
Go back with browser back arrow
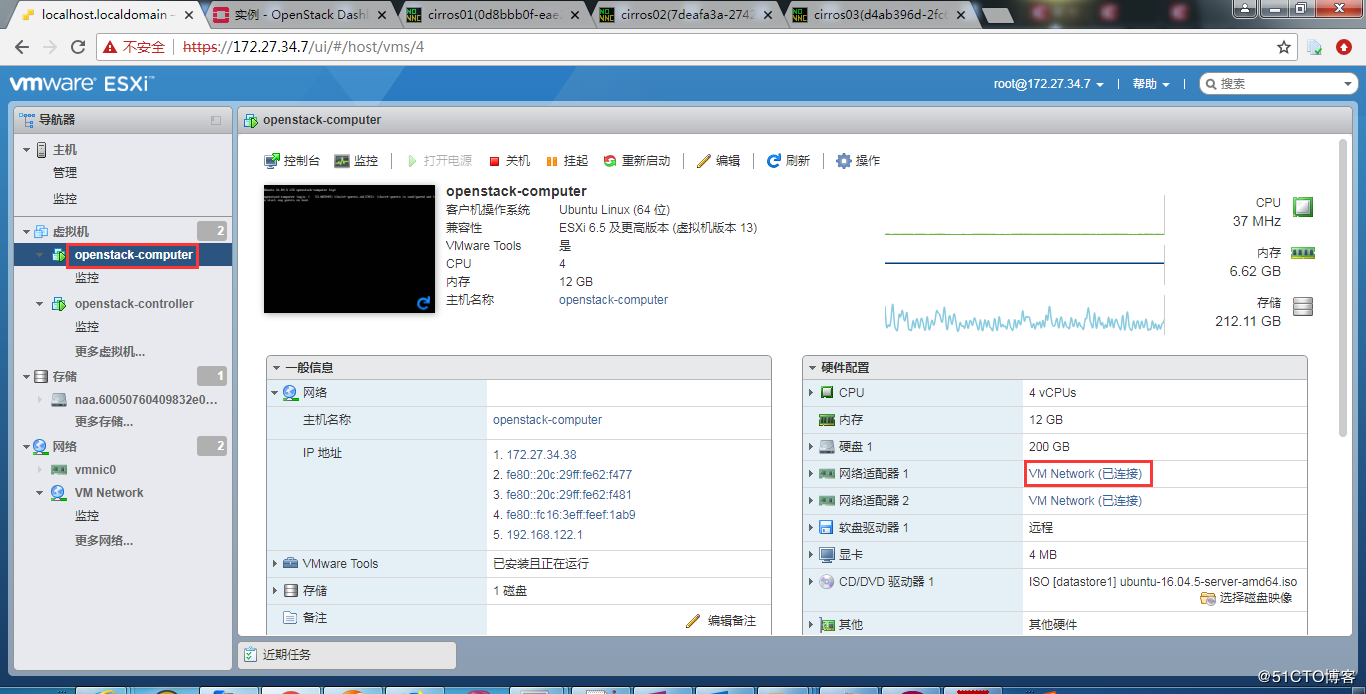coord(23,47)
